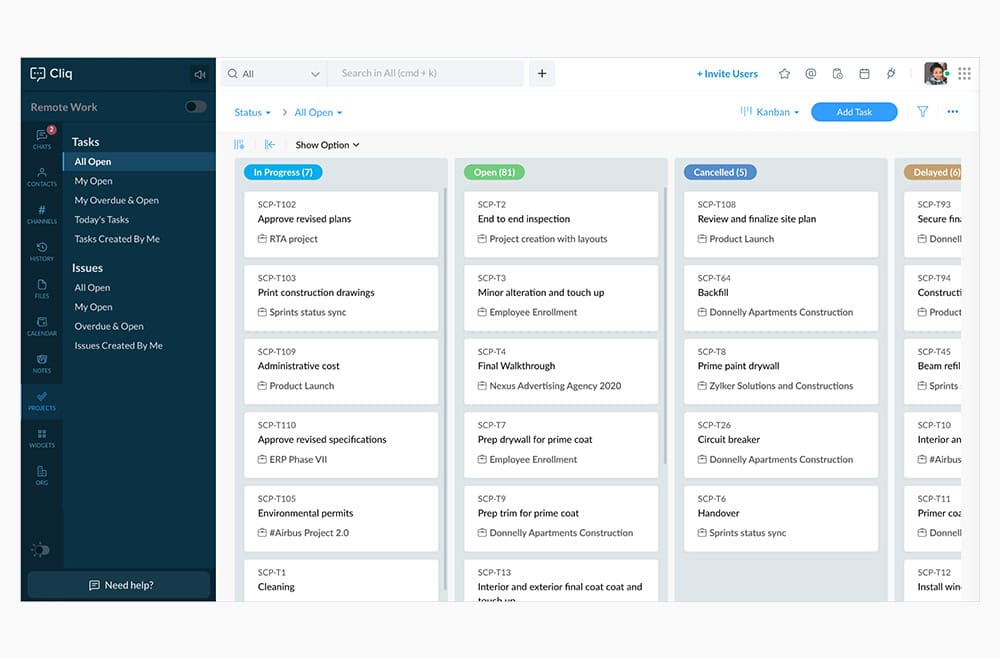The width and height of the screenshot is (1000, 658).
Task: Expand the Show Option dropdown
Action: (327, 145)
